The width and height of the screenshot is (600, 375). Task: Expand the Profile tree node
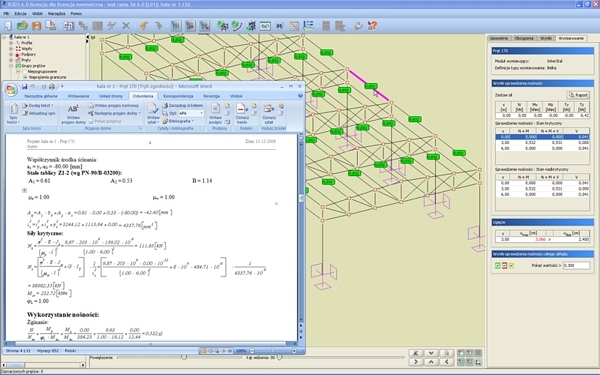click(11, 43)
